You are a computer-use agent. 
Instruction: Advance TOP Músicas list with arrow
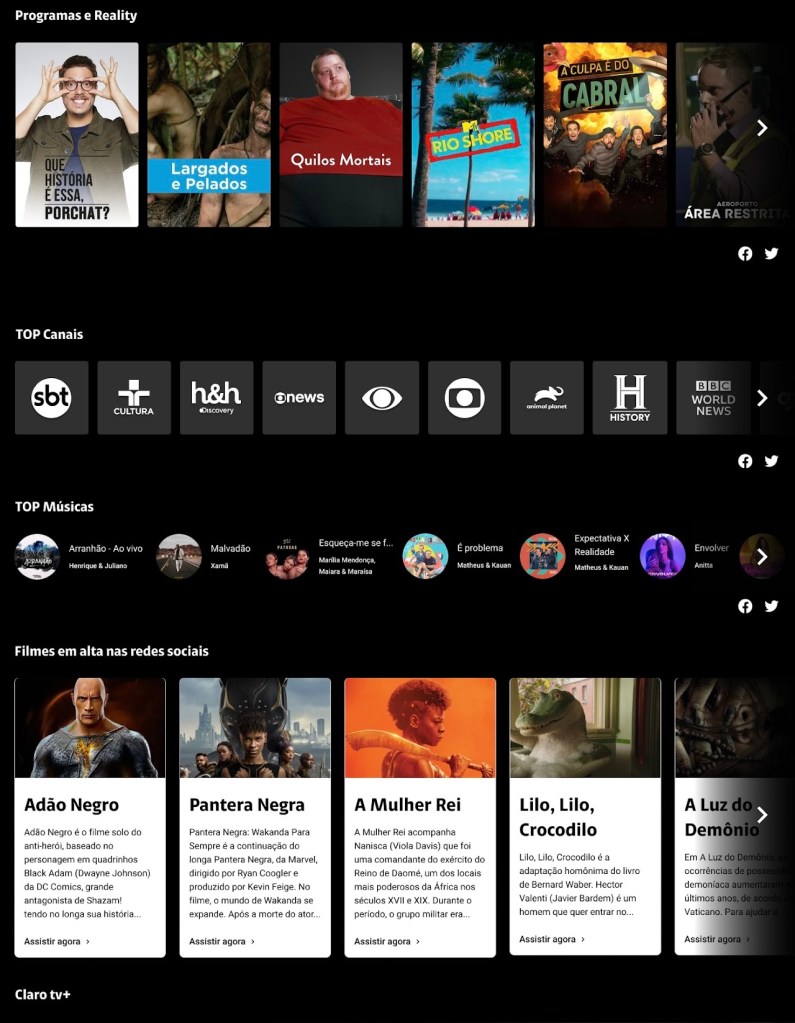(762, 556)
